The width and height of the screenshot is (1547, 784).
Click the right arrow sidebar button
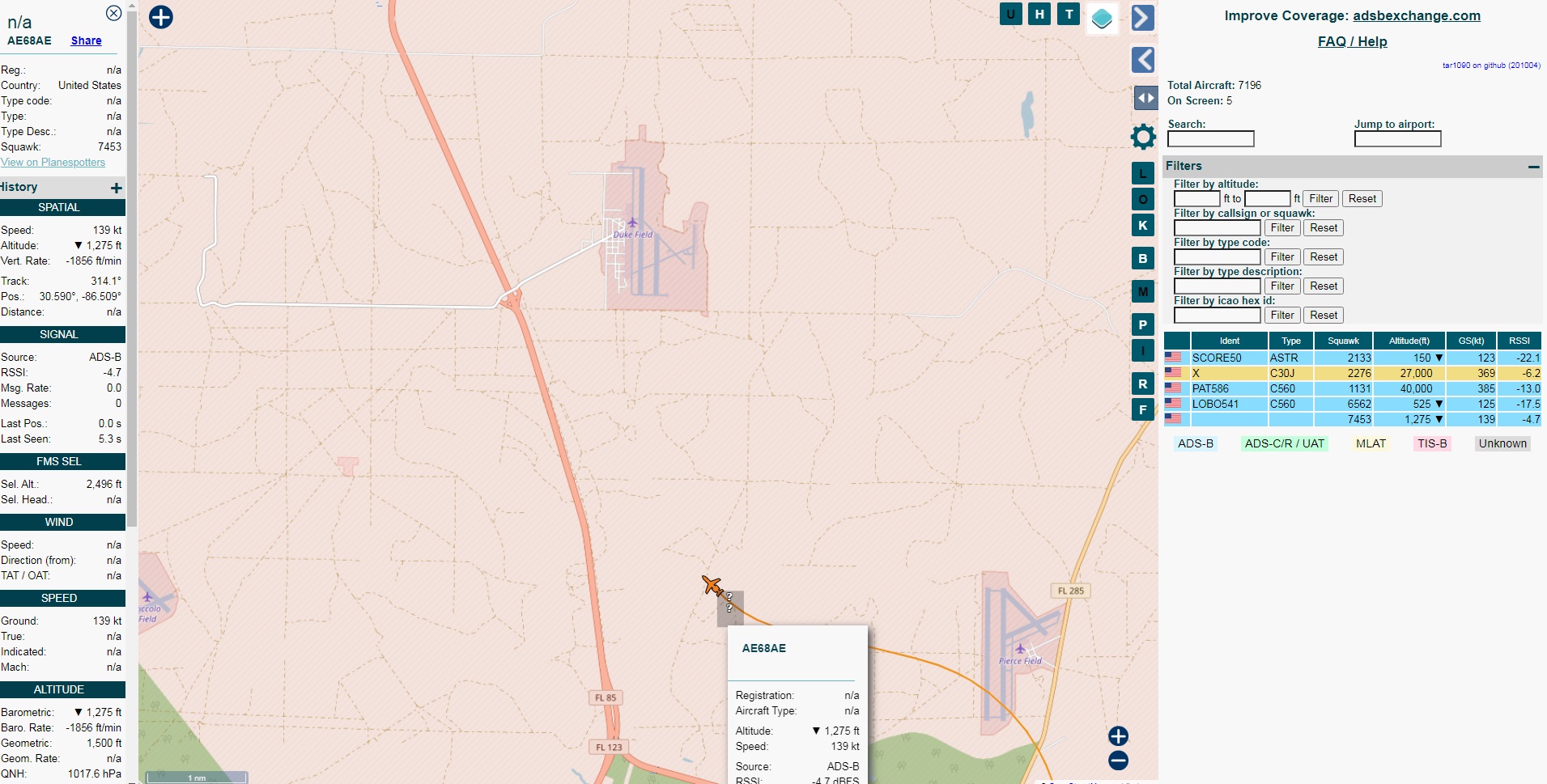1142,17
